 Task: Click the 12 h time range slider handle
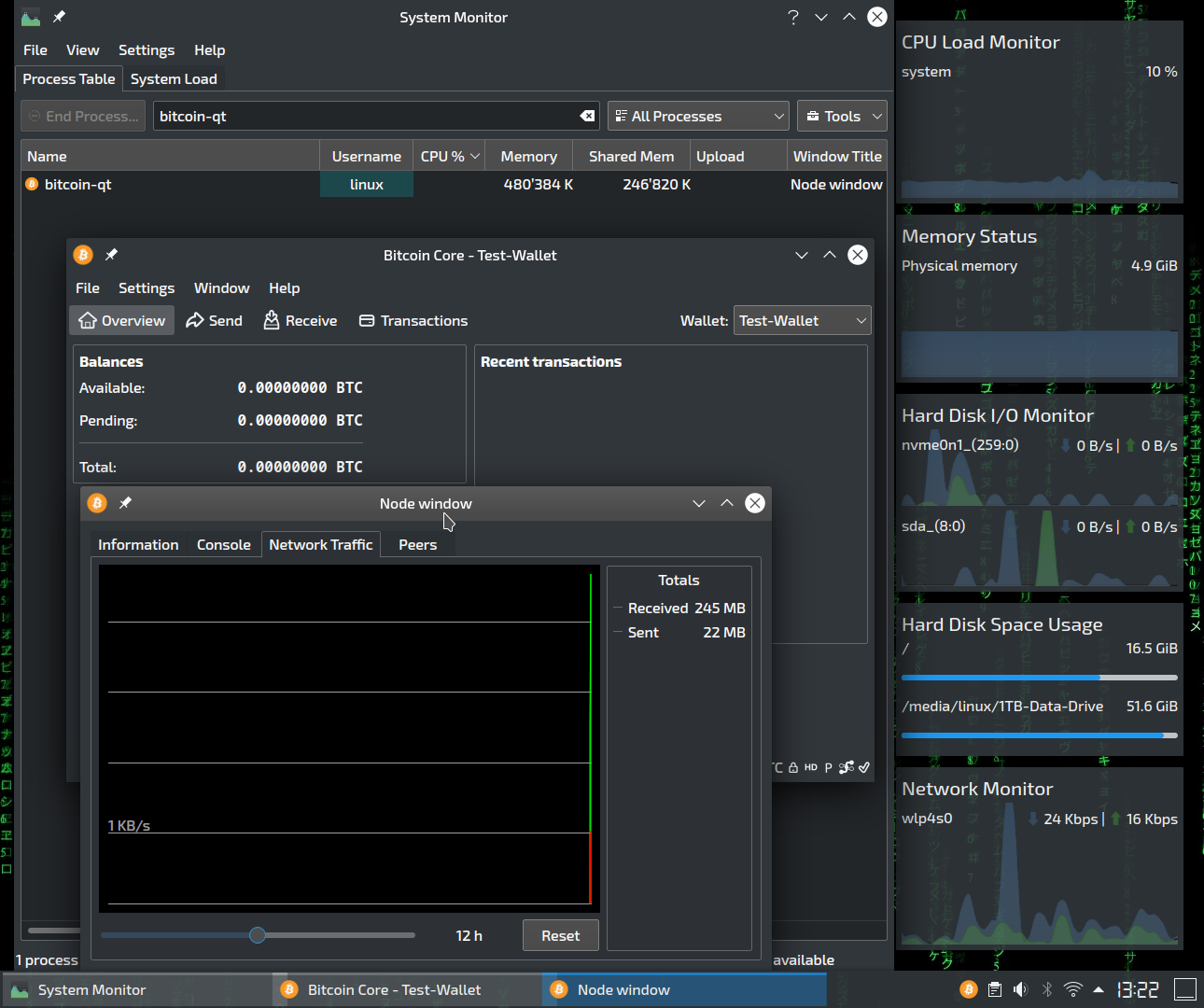(x=258, y=935)
